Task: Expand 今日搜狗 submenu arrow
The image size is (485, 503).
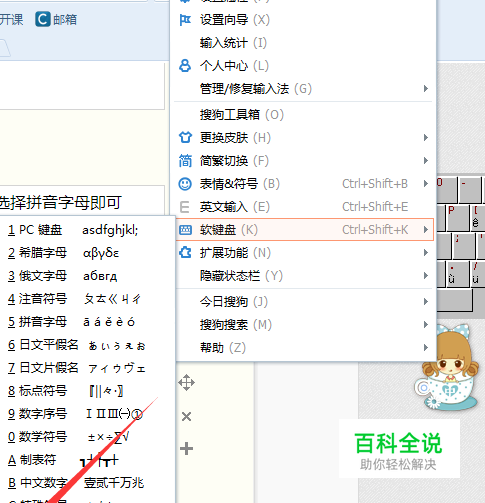Action: tap(426, 302)
